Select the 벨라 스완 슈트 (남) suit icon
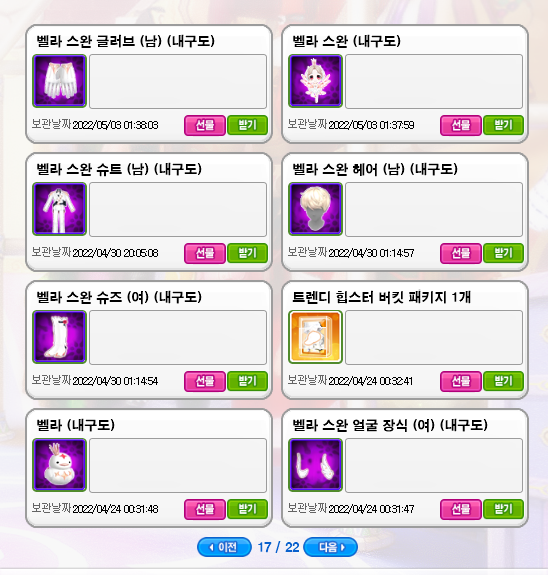The image size is (548, 575). 59,209
